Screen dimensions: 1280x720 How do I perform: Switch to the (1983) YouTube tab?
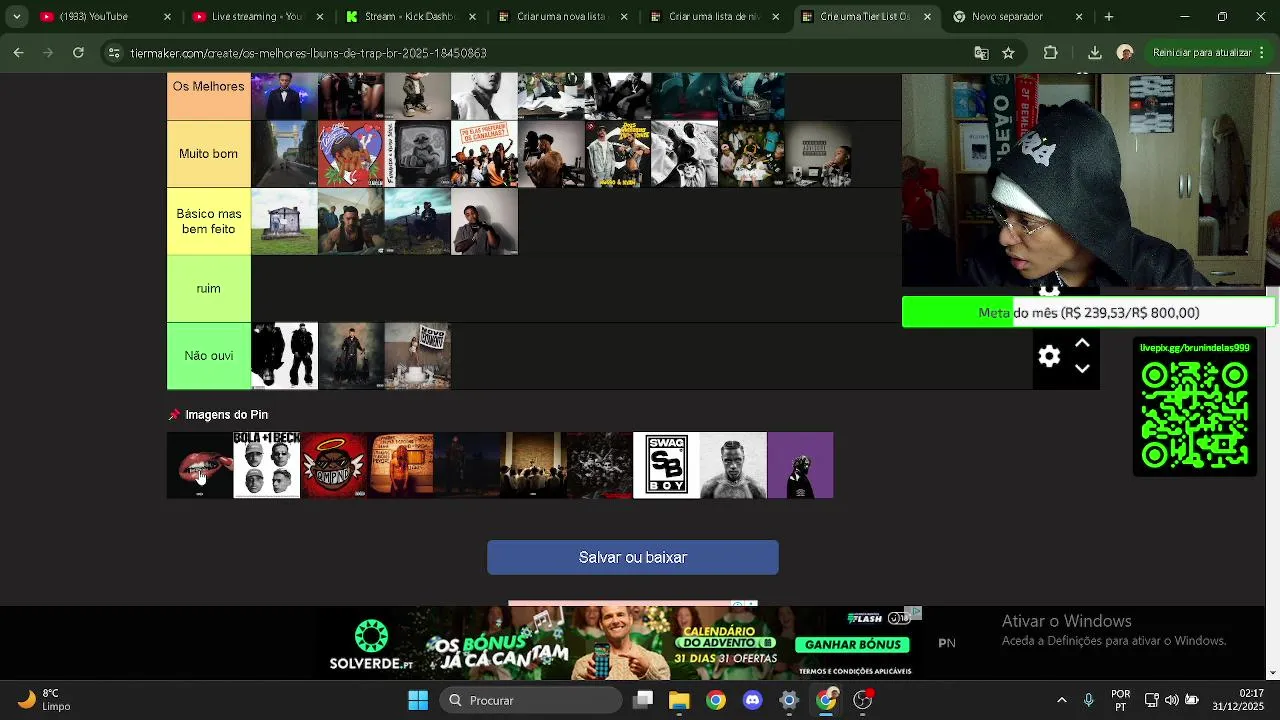[x=105, y=16]
